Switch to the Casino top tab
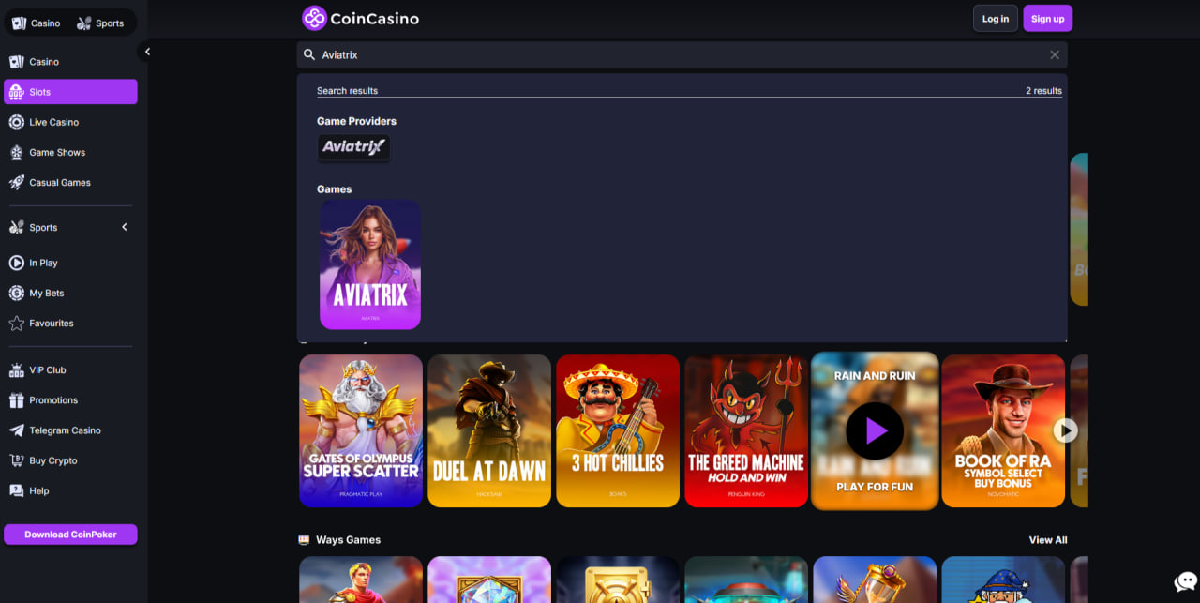The width and height of the screenshot is (1200, 603). [x=36, y=23]
